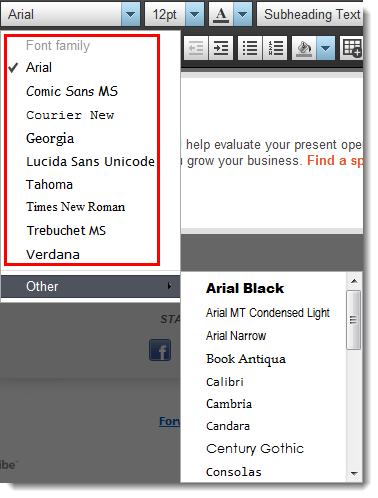Click the increase indent icon
Screen dimensions: 378x498
point(221,49)
